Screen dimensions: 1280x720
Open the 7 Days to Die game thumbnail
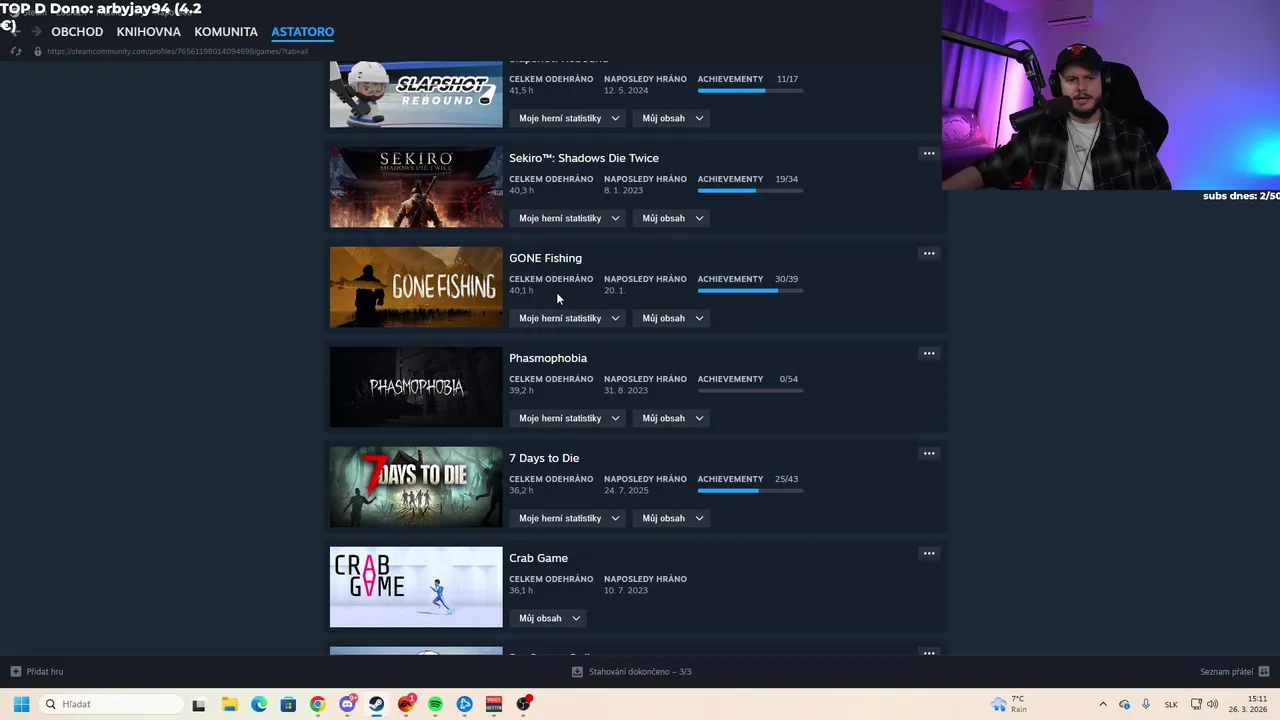(416, 487)
